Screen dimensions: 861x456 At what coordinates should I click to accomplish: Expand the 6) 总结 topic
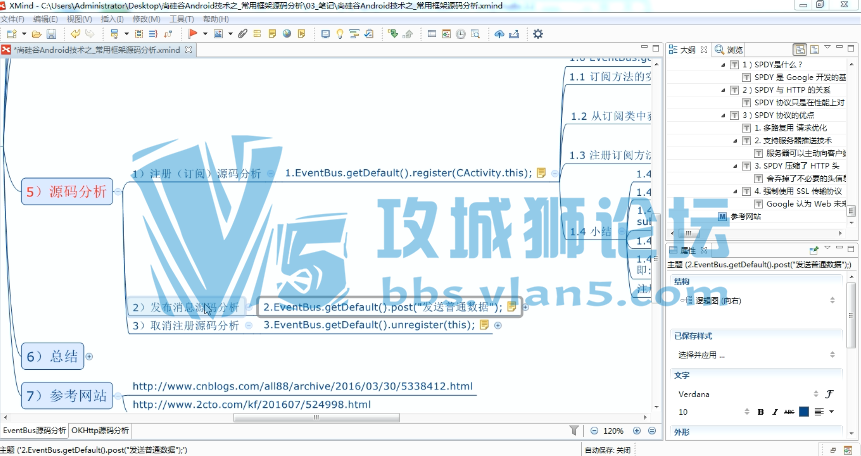90,356
